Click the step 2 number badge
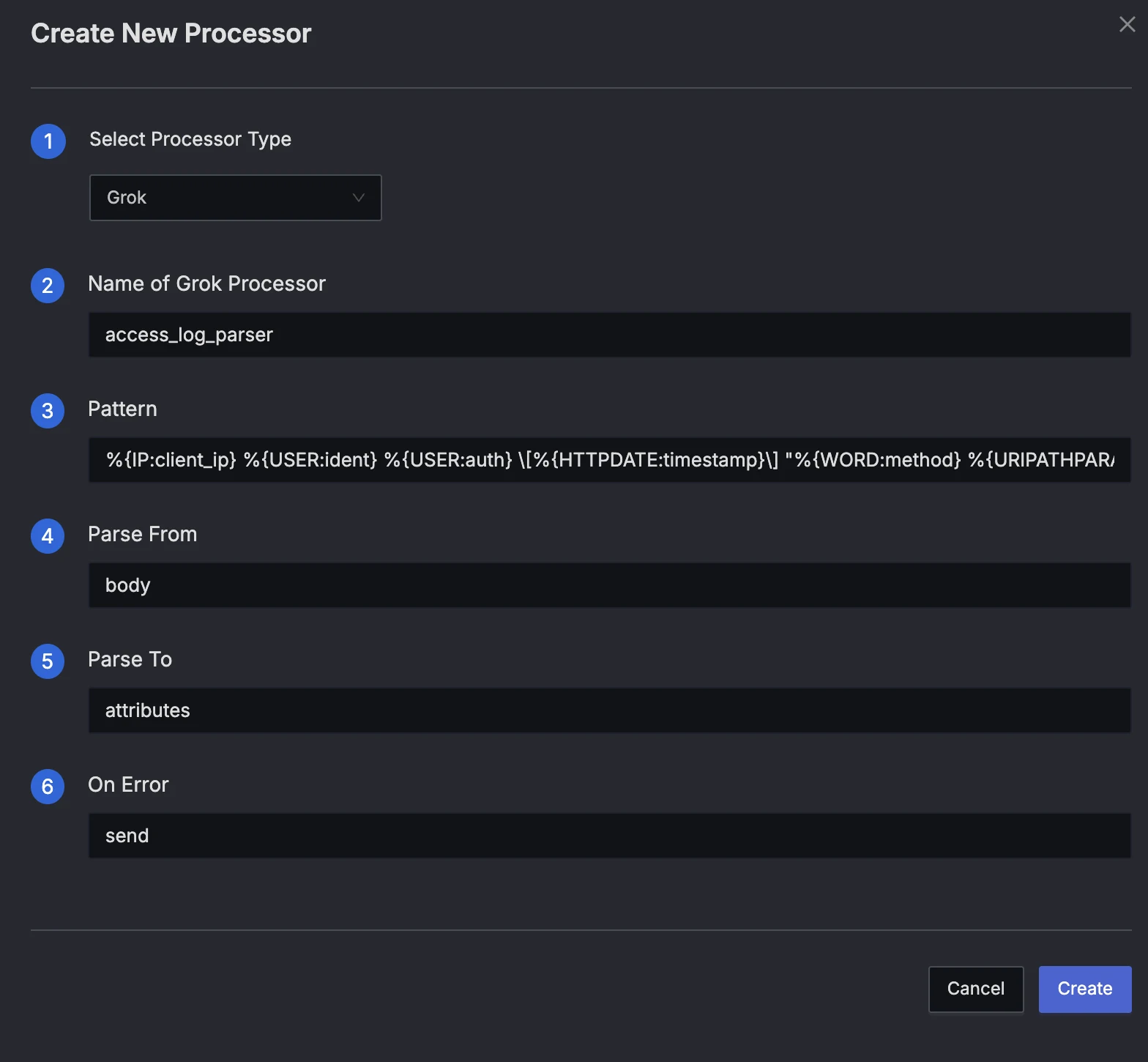1148x1062 pixels. point(48,286)
